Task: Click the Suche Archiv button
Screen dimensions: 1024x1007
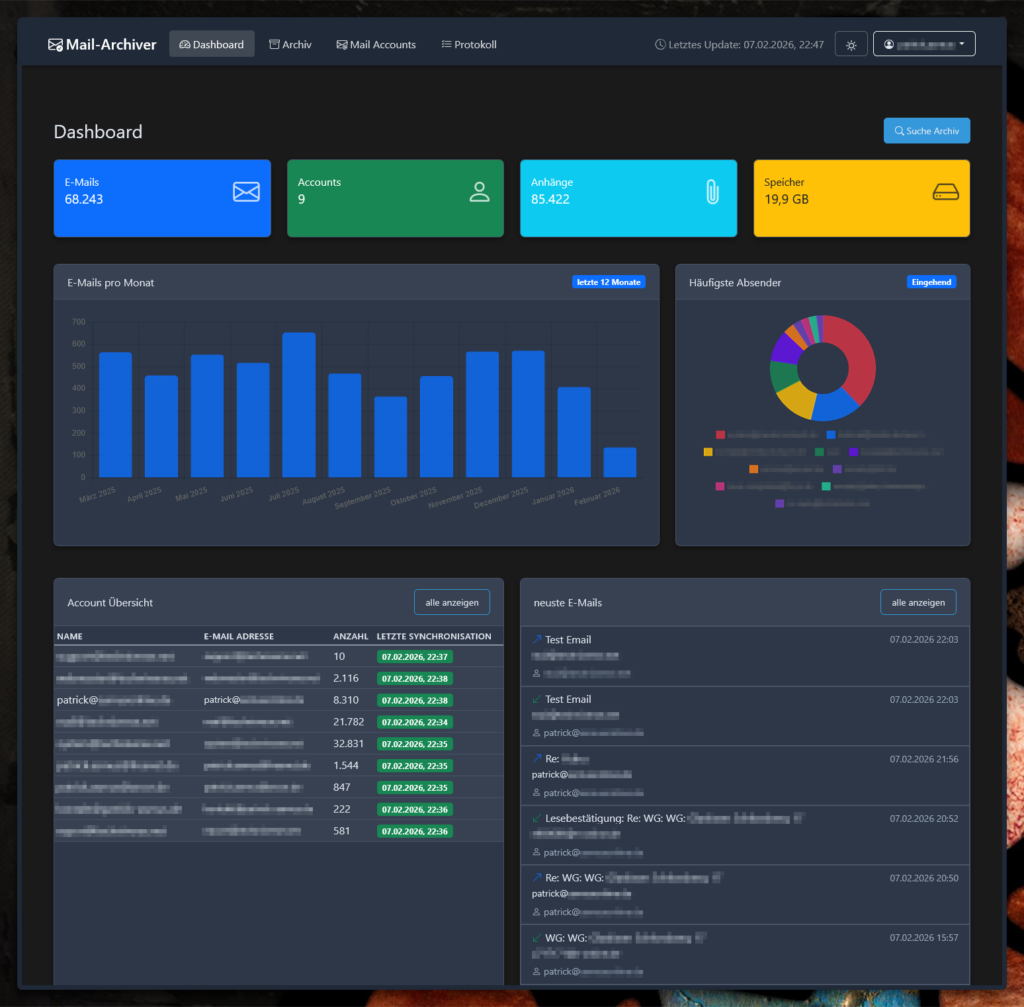Action: [x=926, y=131]
